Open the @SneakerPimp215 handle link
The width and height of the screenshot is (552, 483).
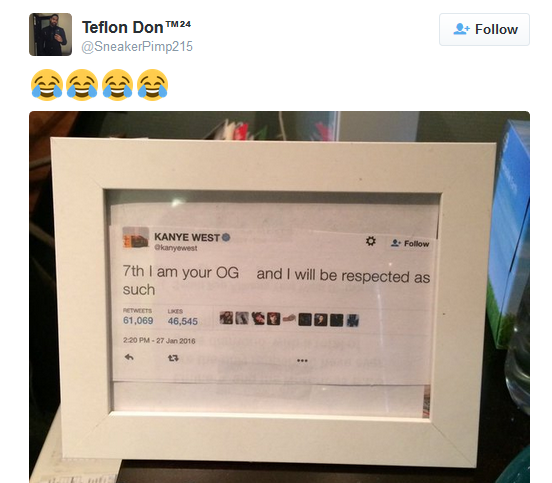pyautogui.click(x=137, y=46)
